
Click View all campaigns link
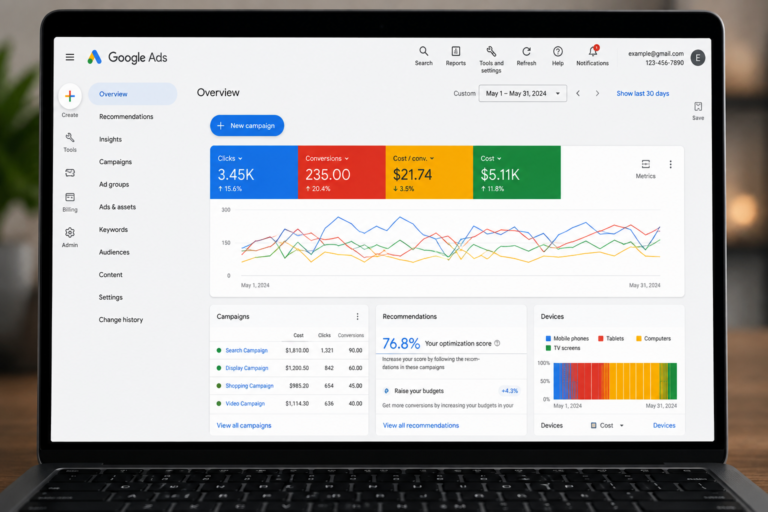(244, 425)
